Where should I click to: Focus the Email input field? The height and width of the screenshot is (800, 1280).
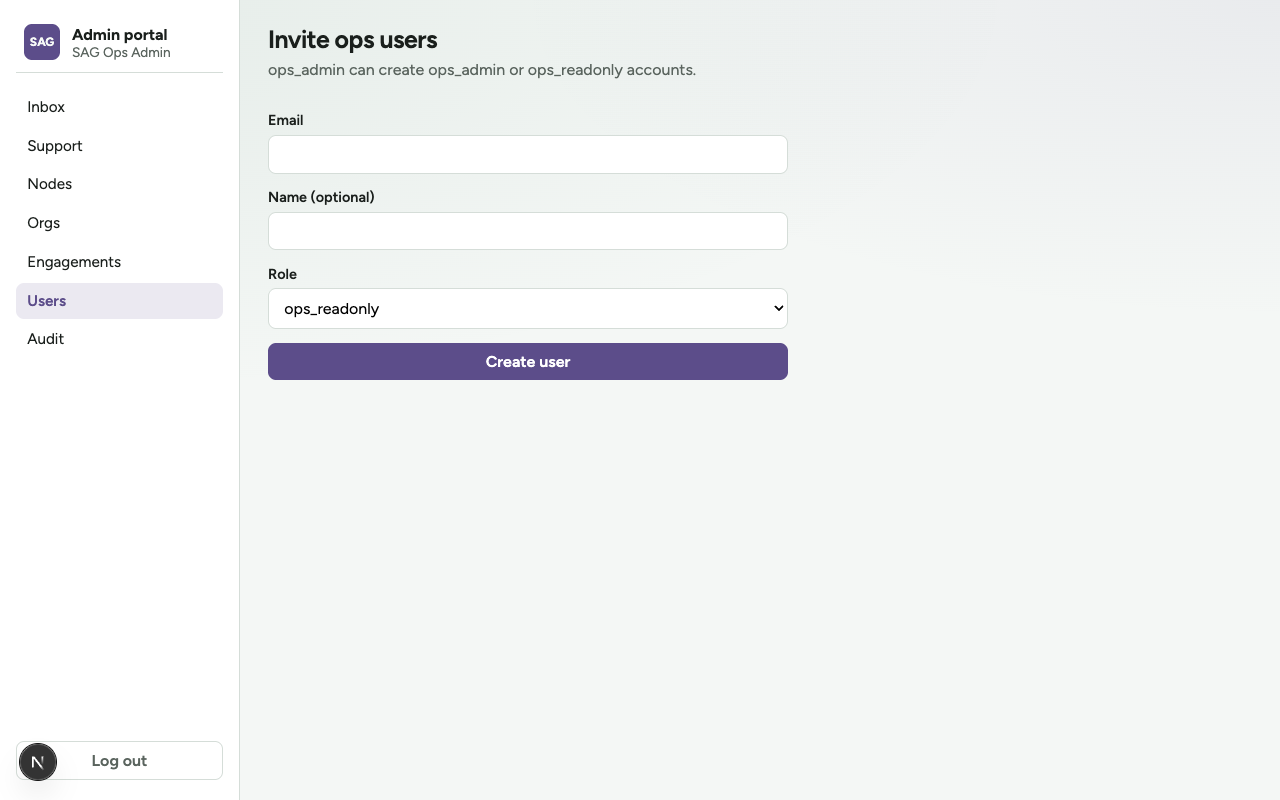tap(528, 155)
